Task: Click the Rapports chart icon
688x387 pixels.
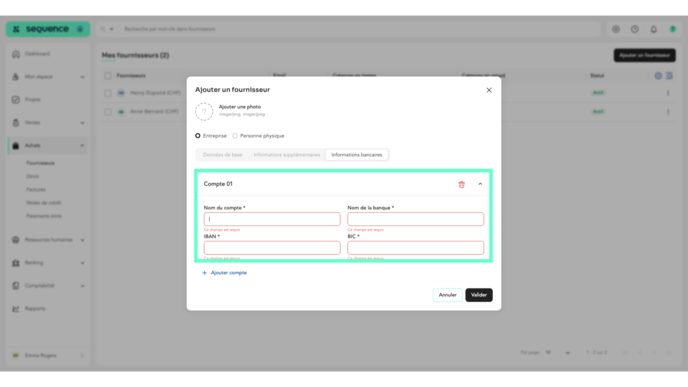Action: click(16, 309)
